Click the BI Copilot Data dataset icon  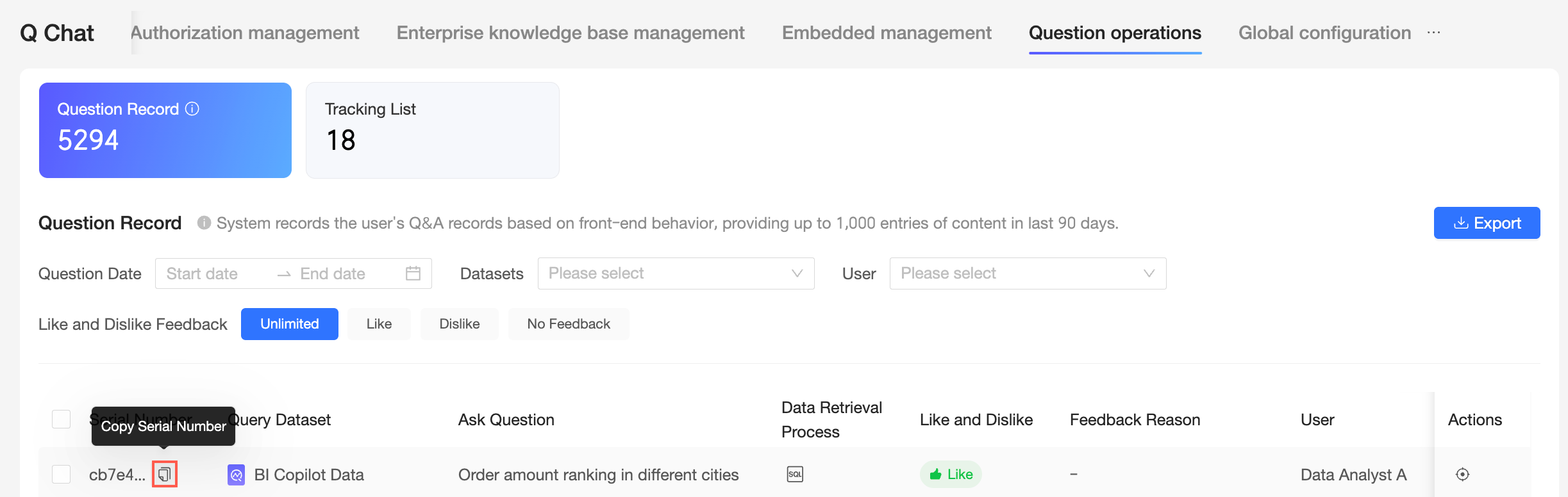(x=237, y=475)
